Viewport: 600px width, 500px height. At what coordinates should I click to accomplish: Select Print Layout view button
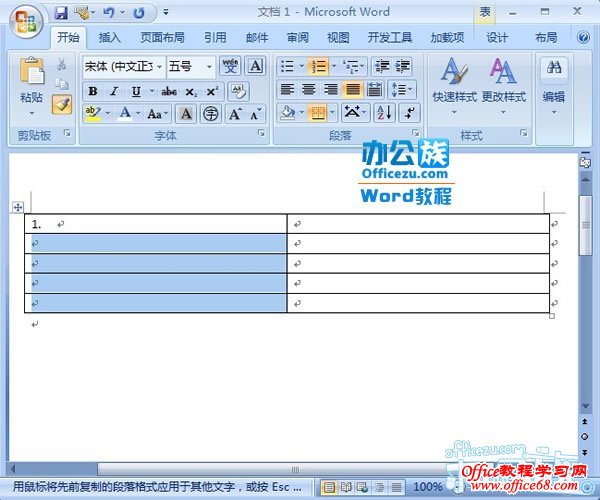tap(329, 487)
